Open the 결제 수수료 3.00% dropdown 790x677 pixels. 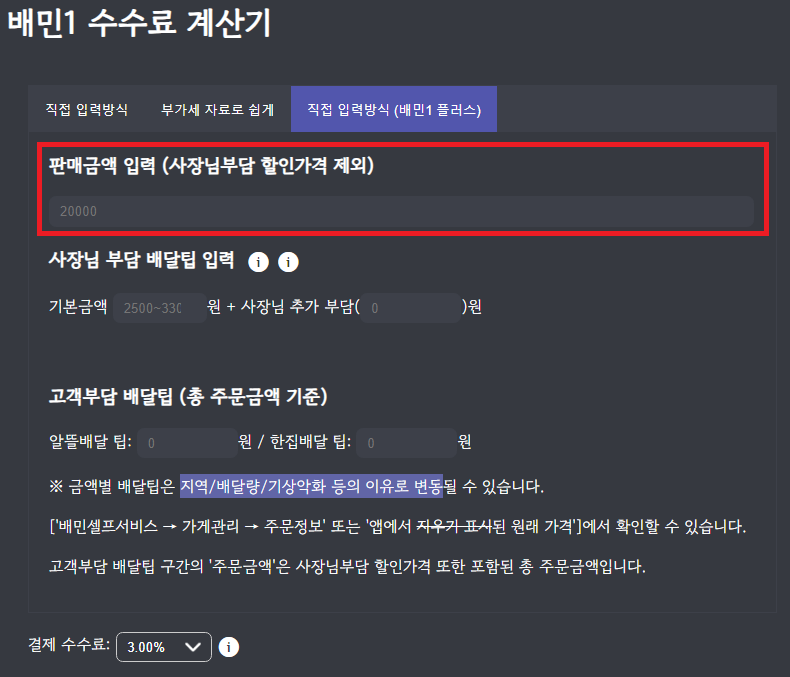pos(164,647)
